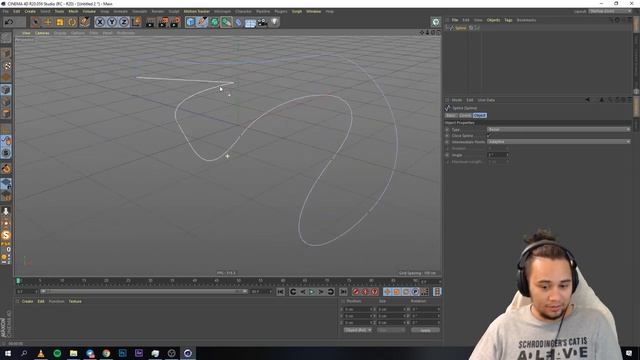
Task: Select the Spline object in Object Manager
Action: point(461,28)
